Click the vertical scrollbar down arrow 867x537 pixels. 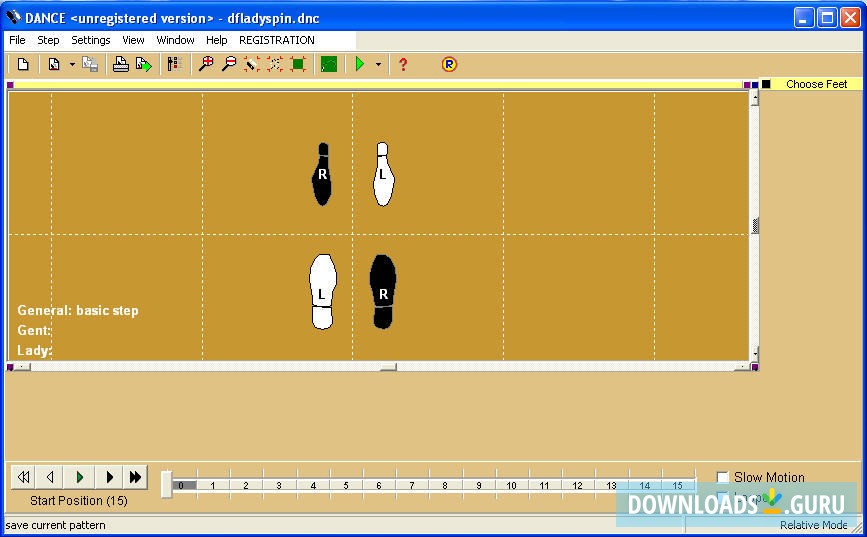pos(755,353)
